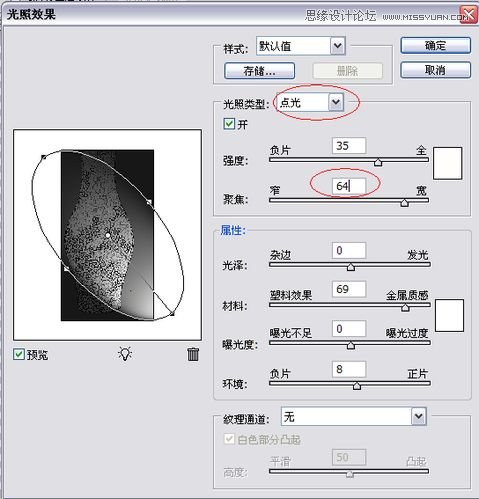Click the top-left ellipse handle in preview
The height and width of the screenshot is (499, 479).
tap(44, 157)
